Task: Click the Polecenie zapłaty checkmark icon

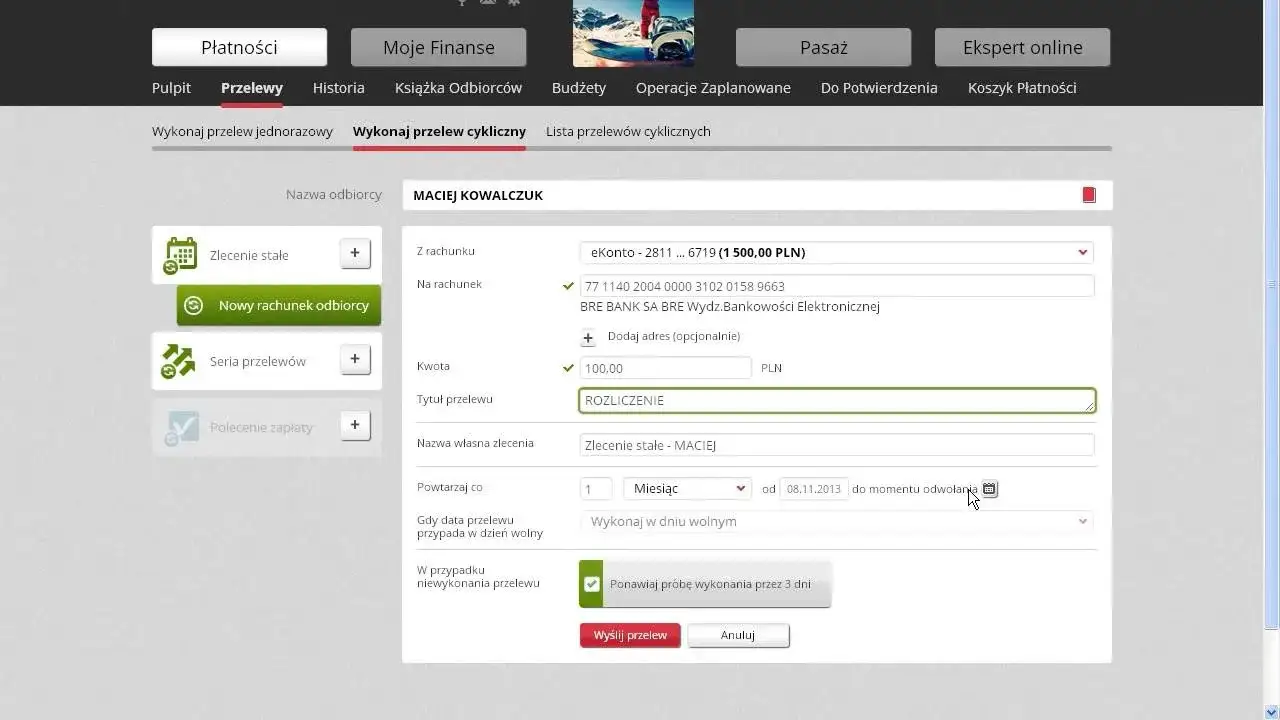Action: coord(182,427)
